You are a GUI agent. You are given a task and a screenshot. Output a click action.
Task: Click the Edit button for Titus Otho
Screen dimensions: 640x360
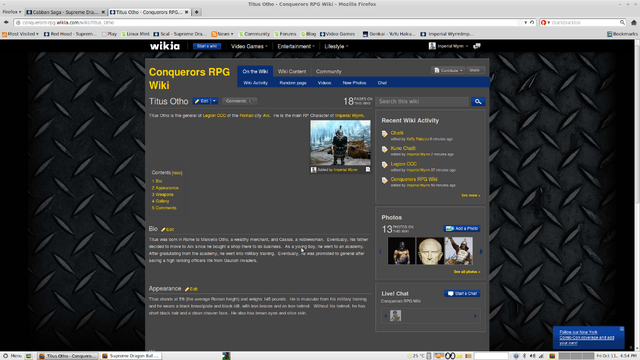coord(202,101)
